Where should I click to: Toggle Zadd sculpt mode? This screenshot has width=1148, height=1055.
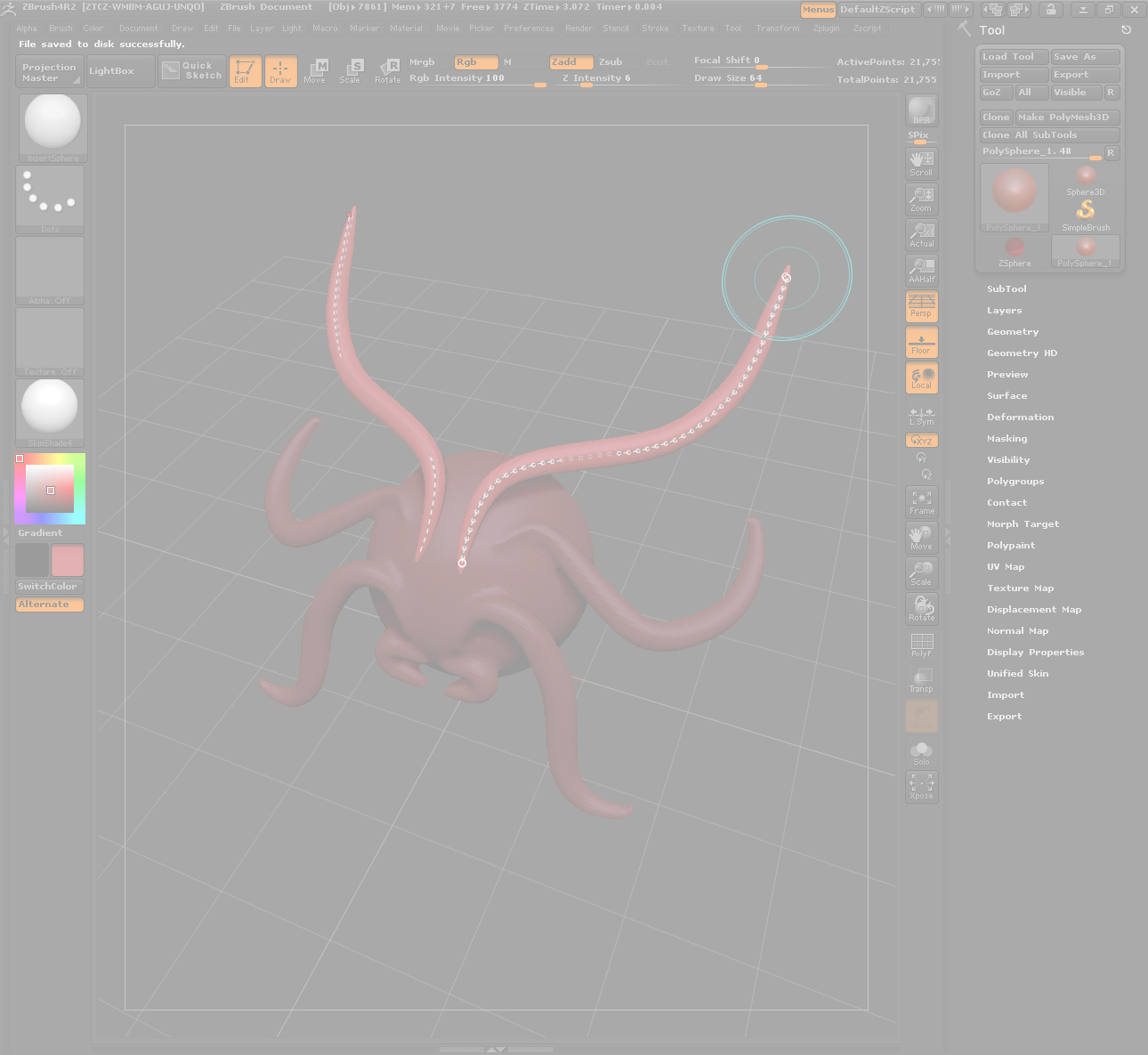pyautogui.click(x=571, y=62)
